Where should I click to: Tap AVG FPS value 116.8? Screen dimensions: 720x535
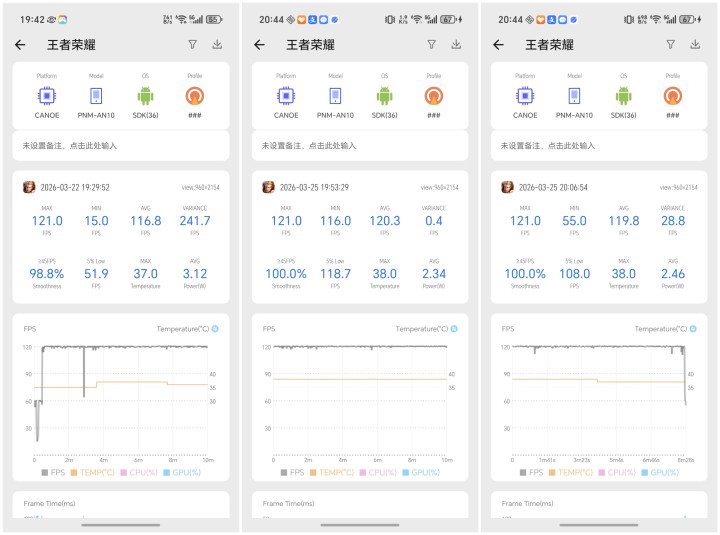tap(146, 221)
